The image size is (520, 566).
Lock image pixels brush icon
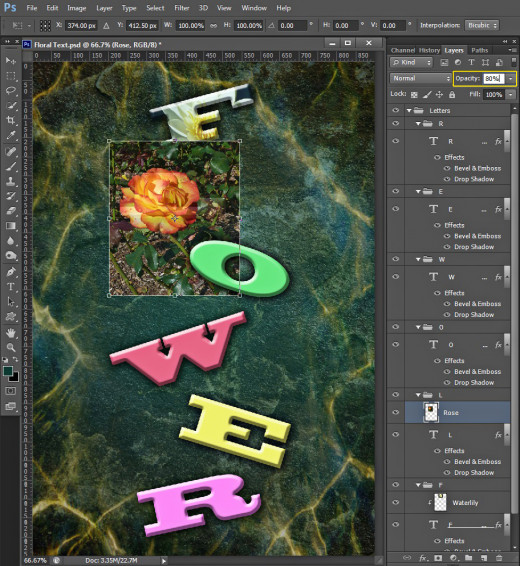coord(427,95)
